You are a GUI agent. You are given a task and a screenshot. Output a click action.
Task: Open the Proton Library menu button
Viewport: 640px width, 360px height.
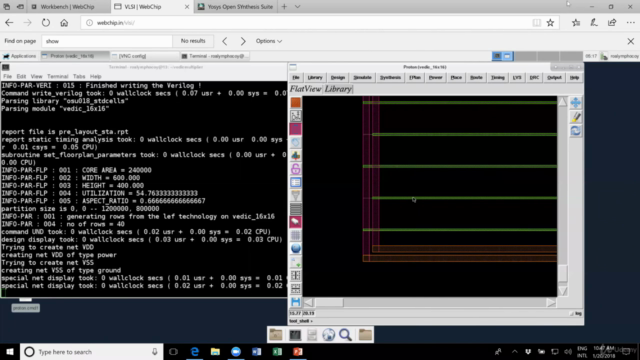click(315, 78)
